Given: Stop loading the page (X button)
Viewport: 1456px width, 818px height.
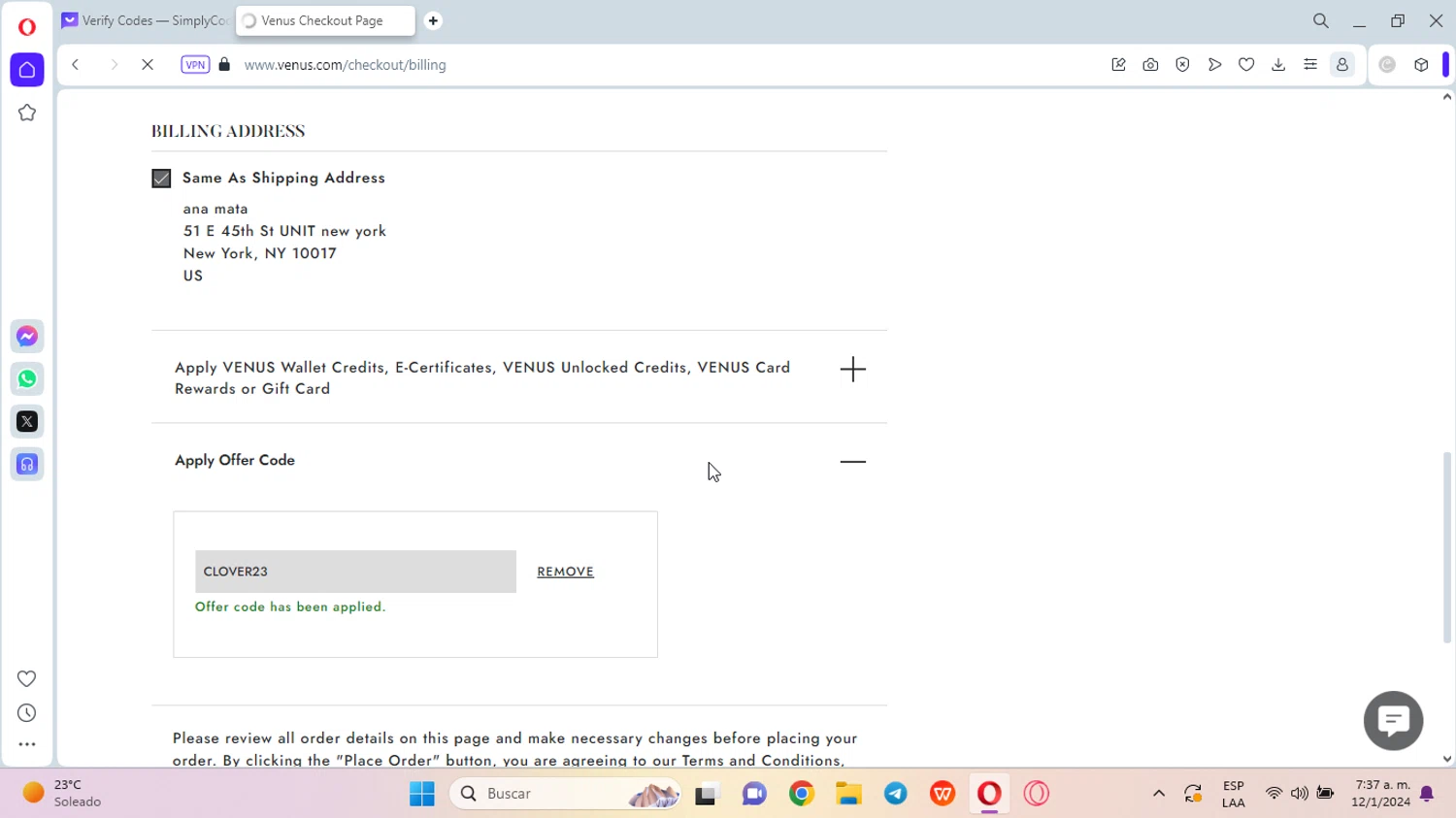Looking at the screenshot, I should [x=148, y=65].
